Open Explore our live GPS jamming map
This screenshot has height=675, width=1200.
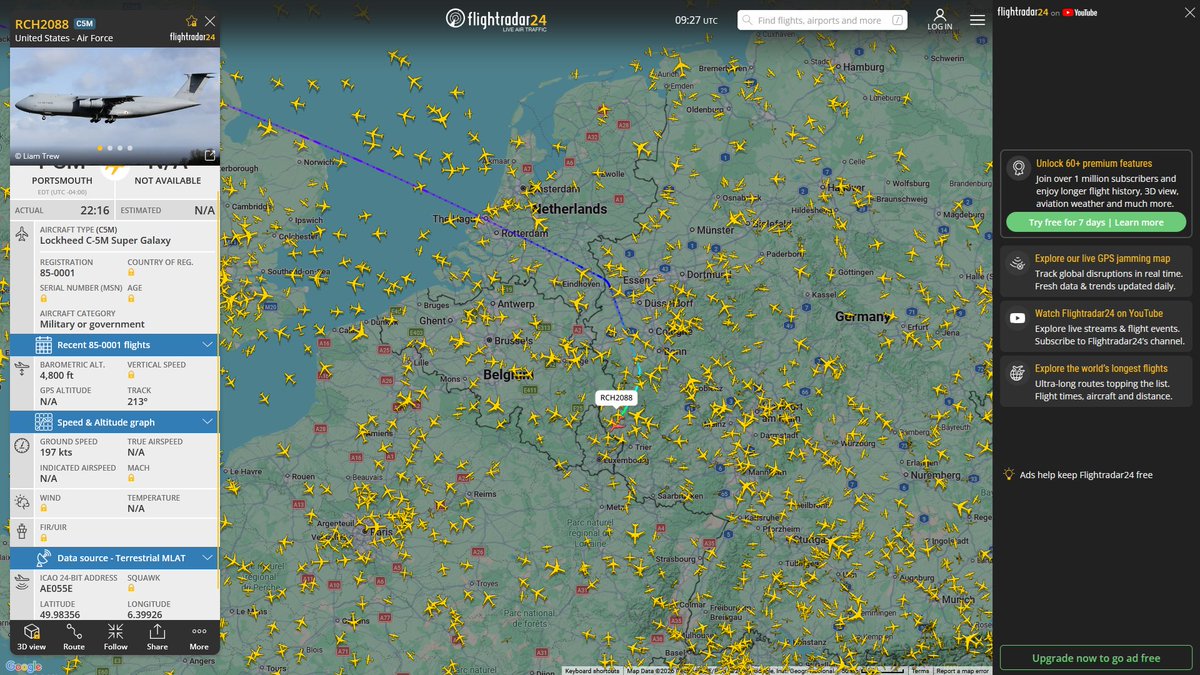pyautogui.click(x=1096, y=272)
